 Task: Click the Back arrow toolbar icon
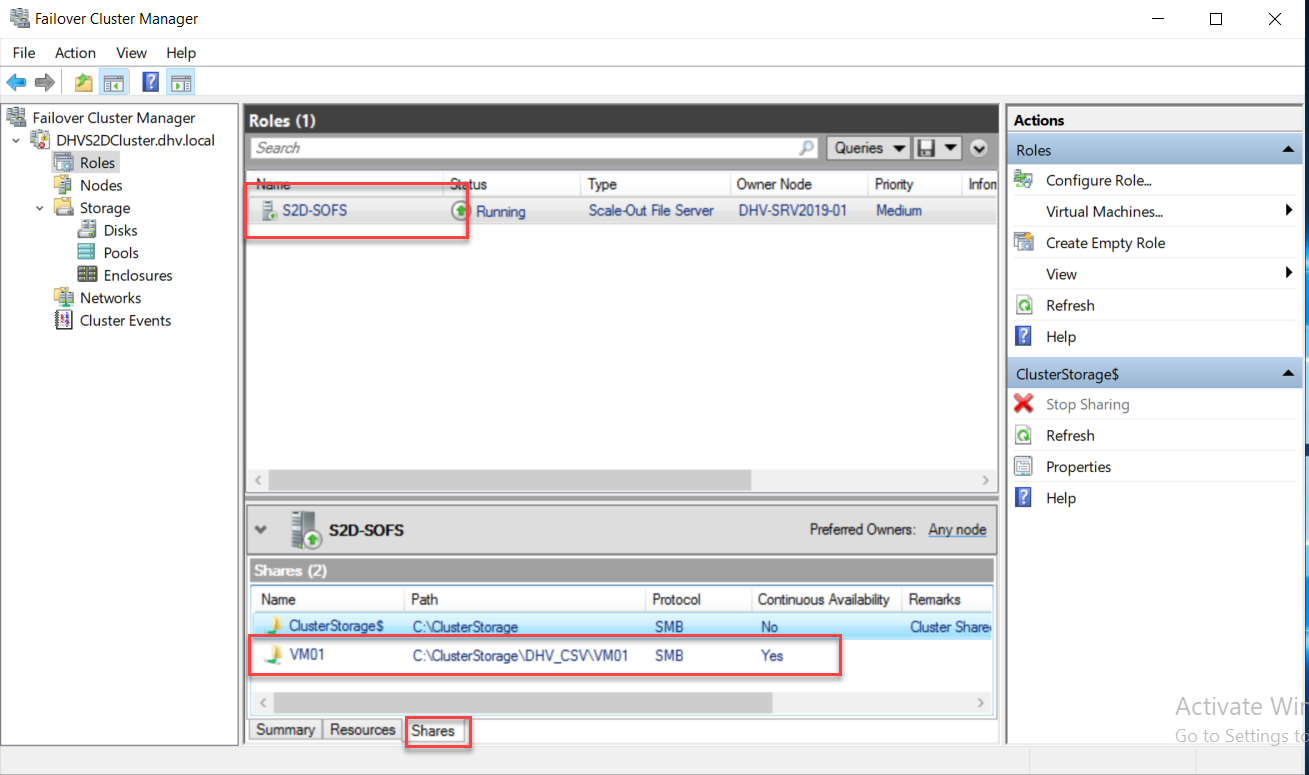(x=16, y=83)
